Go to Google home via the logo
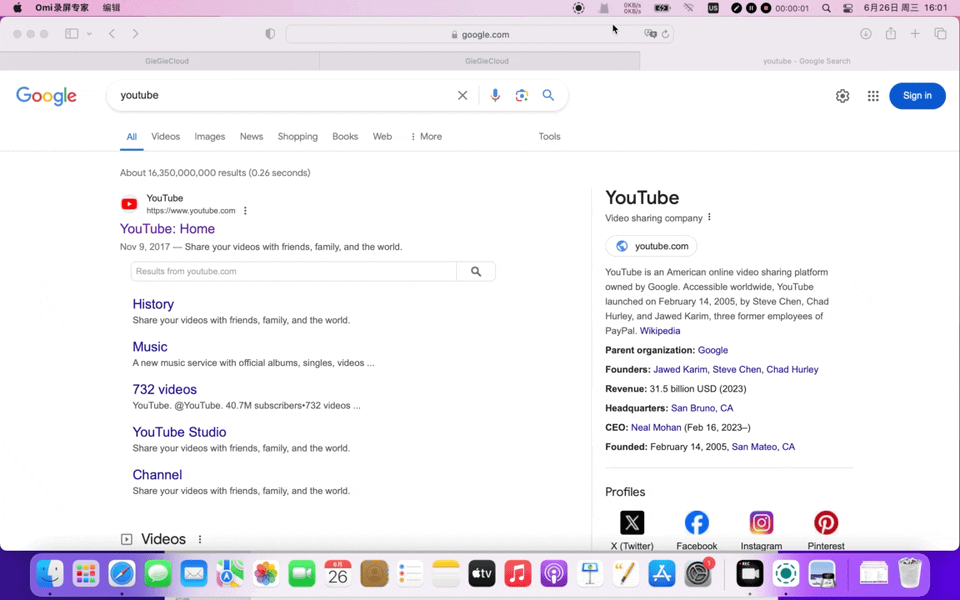The width and height of the screenshot is (960, 600). [47, 96]
